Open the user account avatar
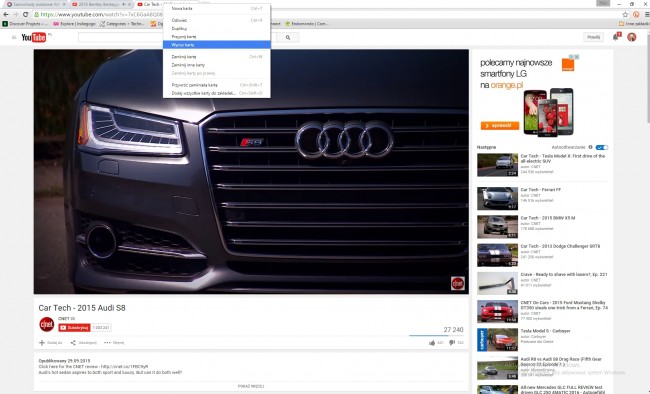 click(631, 37)
